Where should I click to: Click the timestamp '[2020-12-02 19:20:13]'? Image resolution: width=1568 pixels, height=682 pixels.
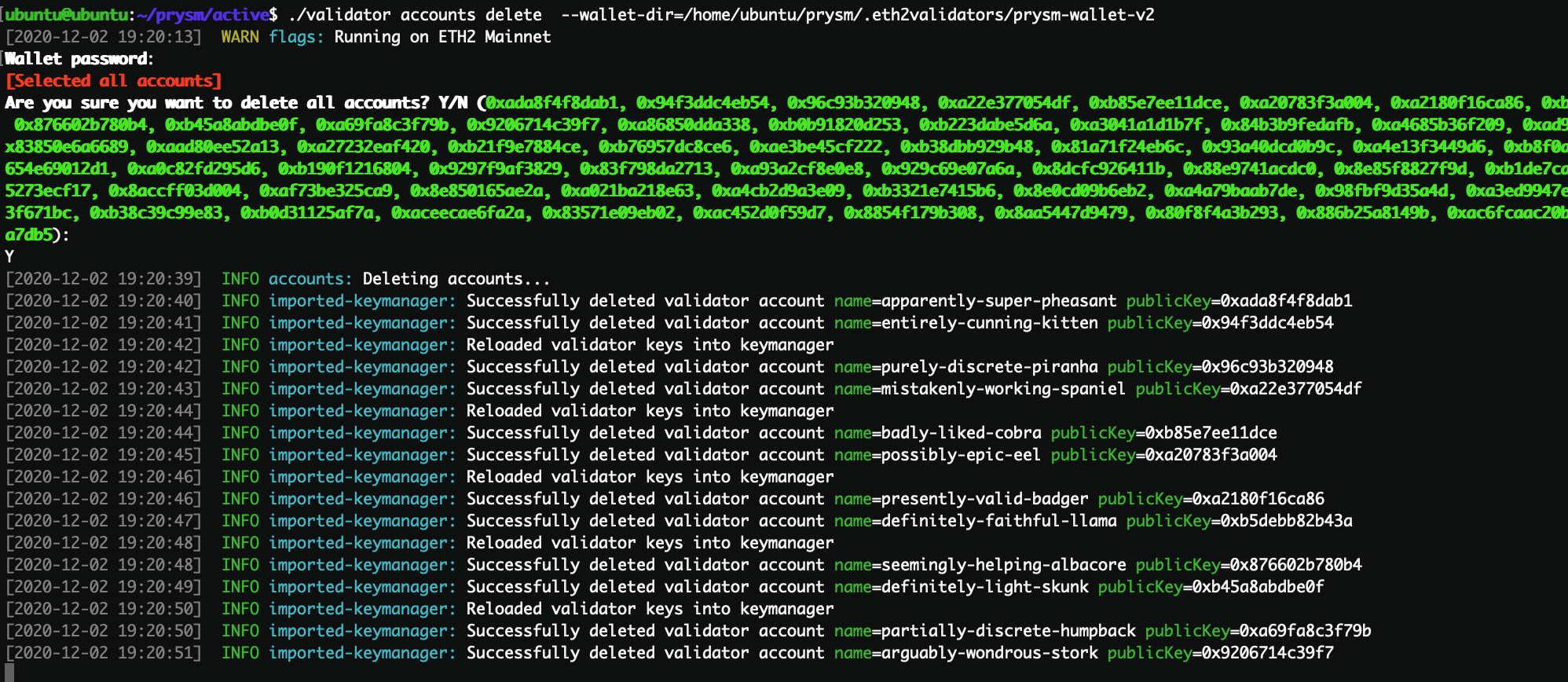(x=104, y=37)
